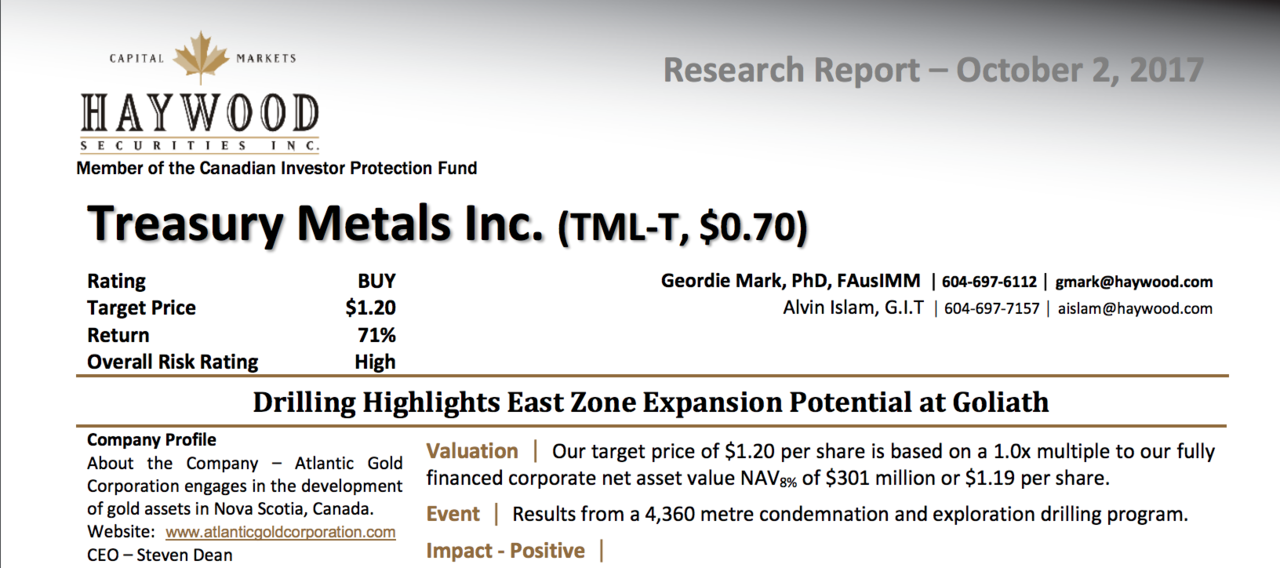This screenshot has height=568, width=1280.
Task: Select the $1.20 target price value
Action: (370, 308)
